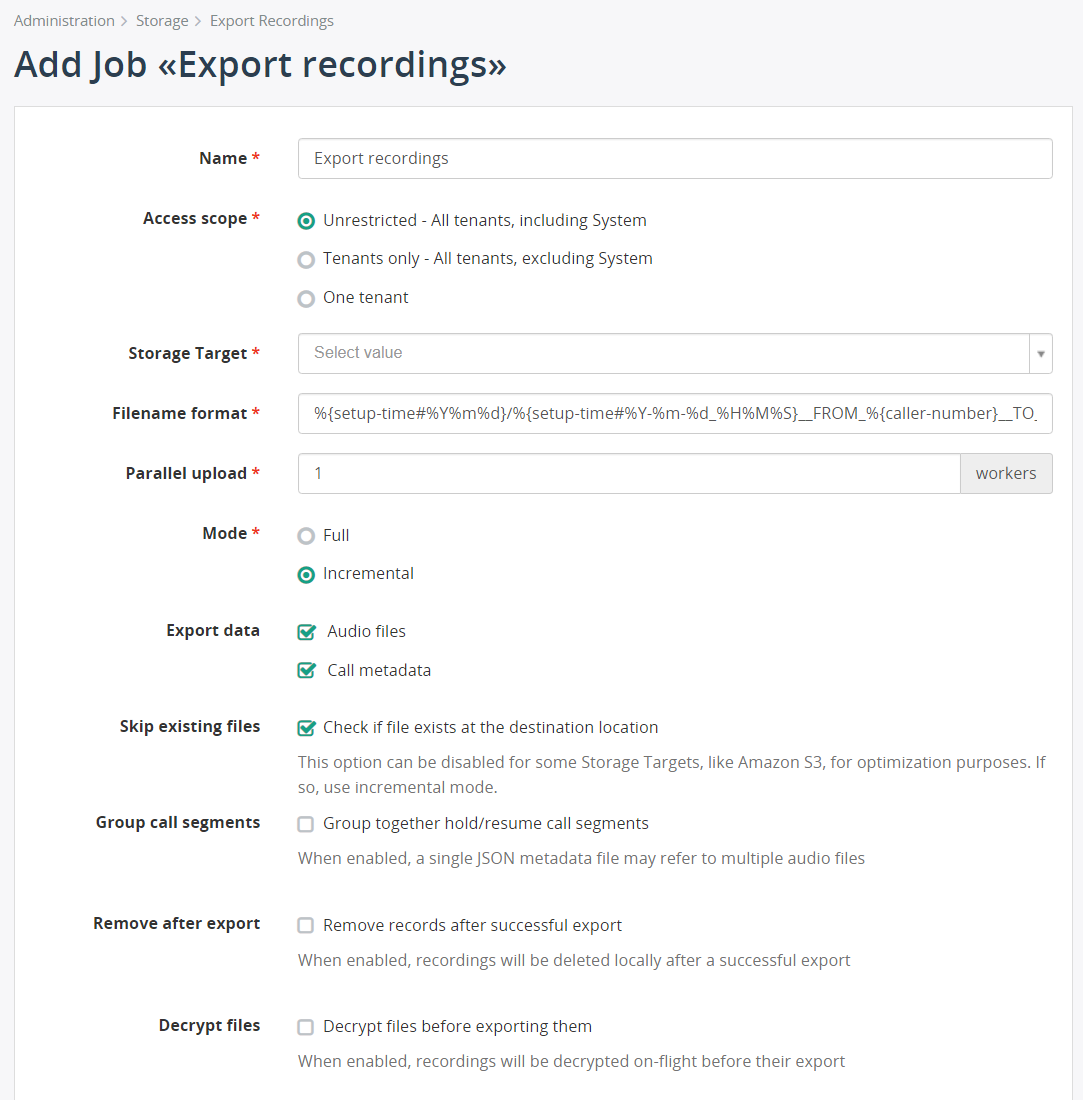
Task: Select Unrestricted access scope radio button
Action: 306,221
